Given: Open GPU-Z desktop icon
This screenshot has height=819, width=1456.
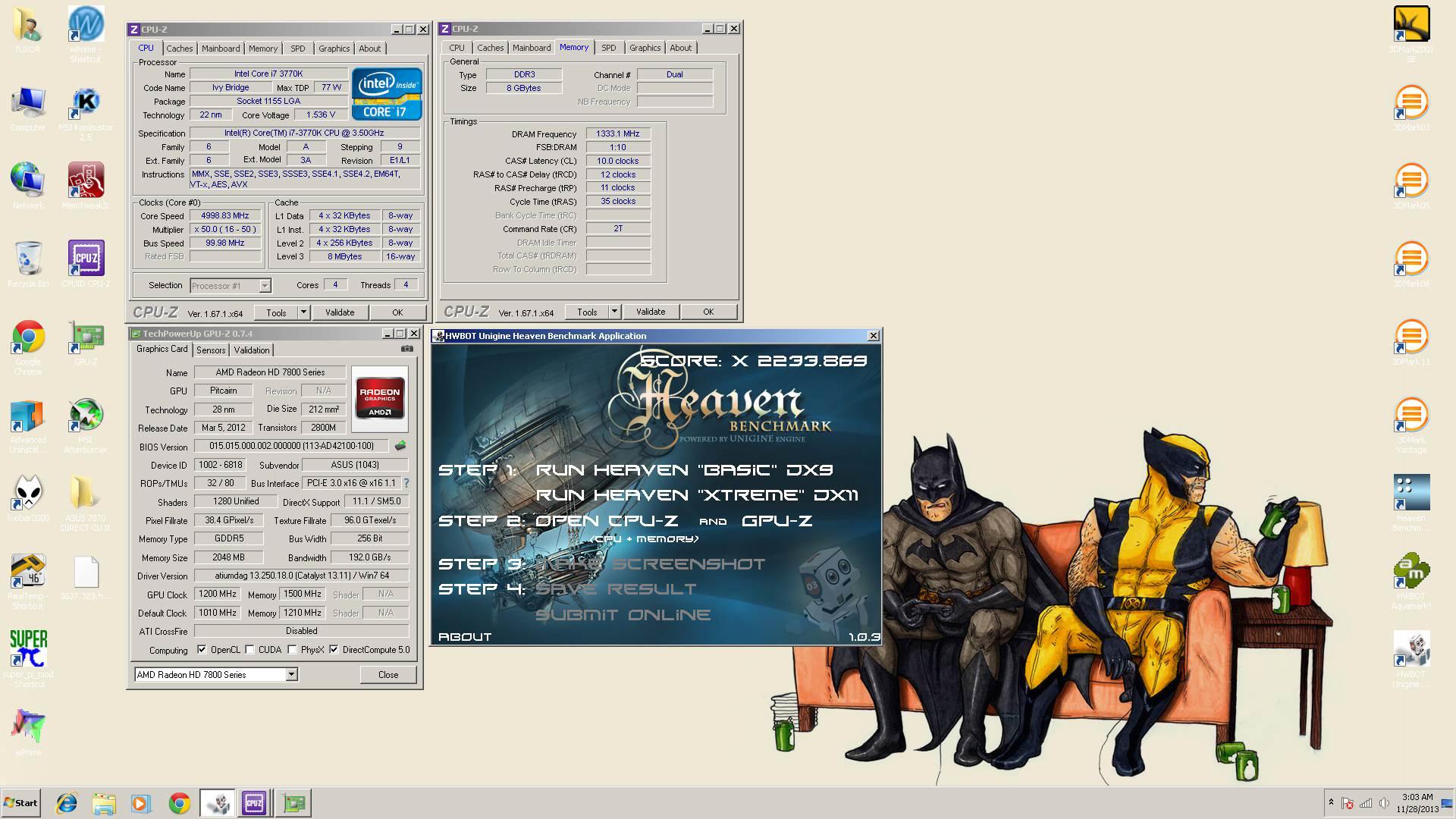Looking at the screenshot, I should (86, 342).
